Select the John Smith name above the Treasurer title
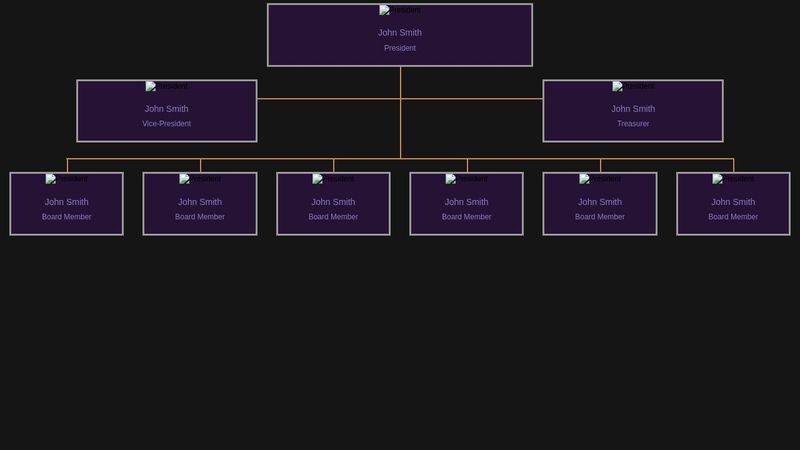This screenshot has width=800, height=450. coord(633,109)
